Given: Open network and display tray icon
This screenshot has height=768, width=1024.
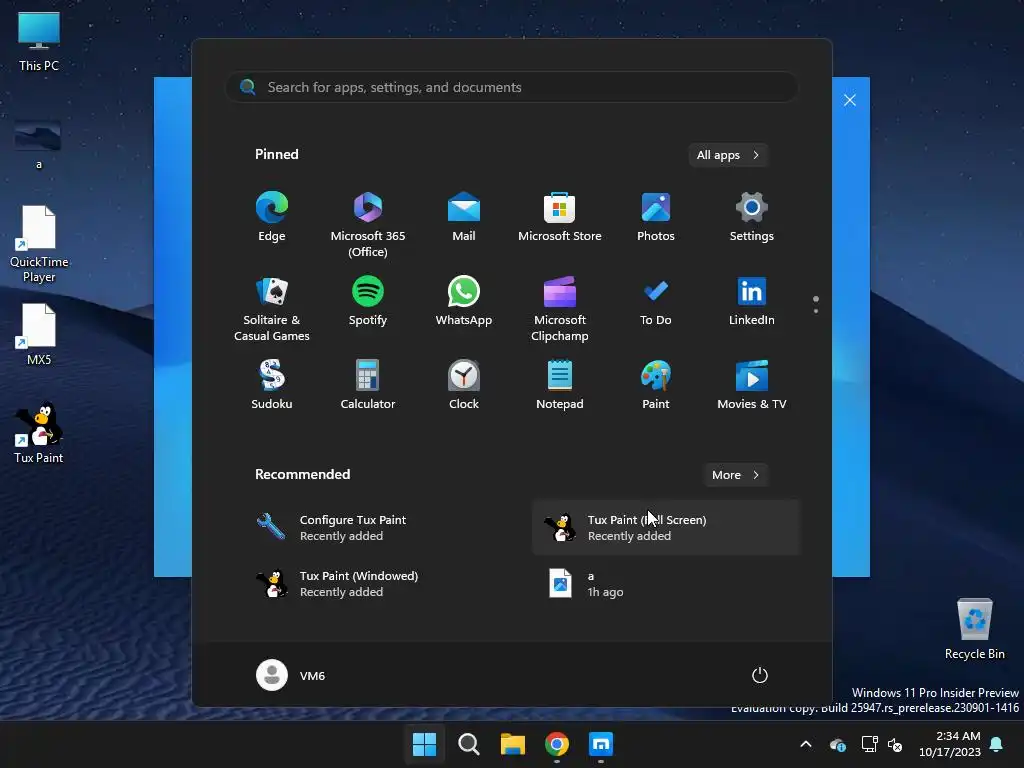Looking at the screenshot, I should [869, 744].
